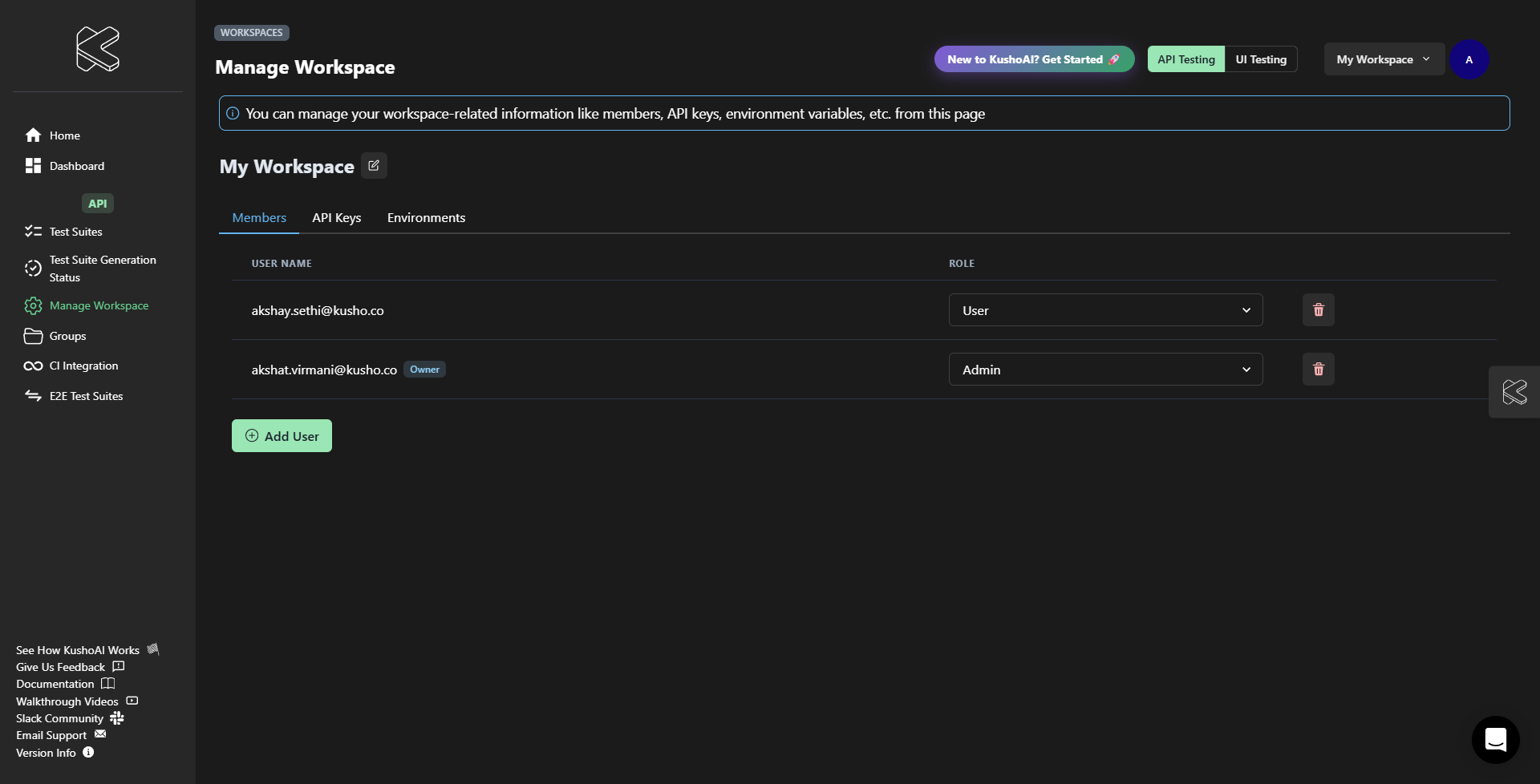Switch to UI Testing mode

[x=1261, y=59]
